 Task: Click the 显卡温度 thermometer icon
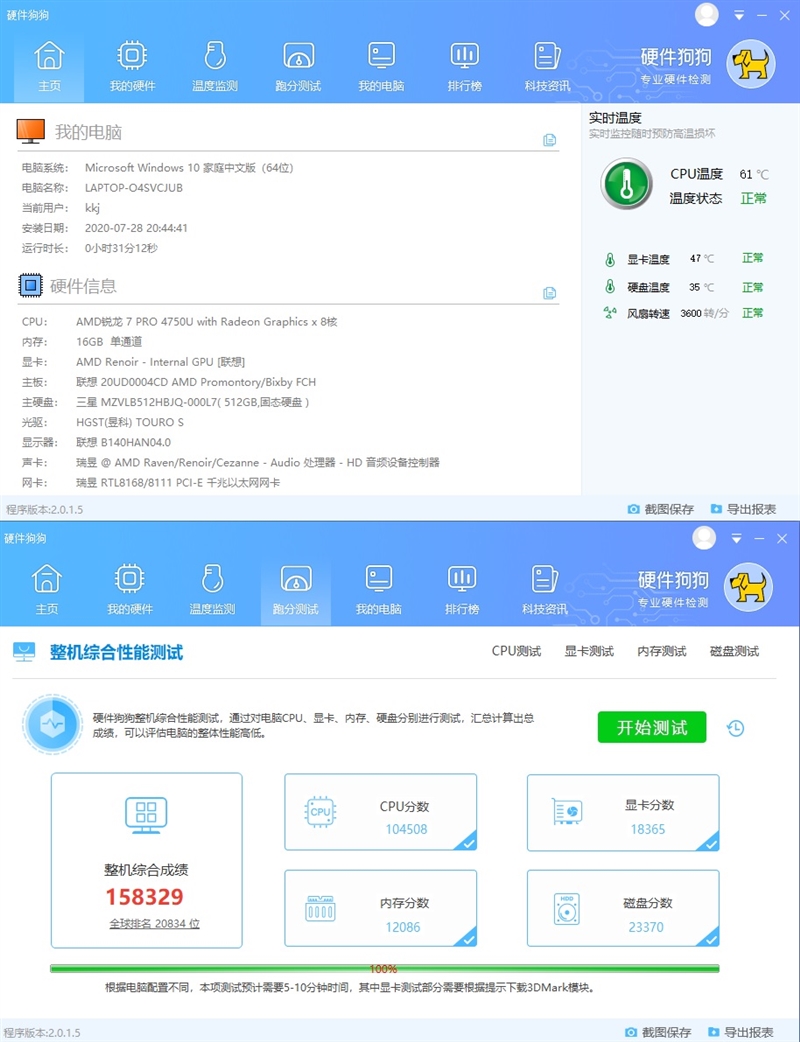coord(610,259)
